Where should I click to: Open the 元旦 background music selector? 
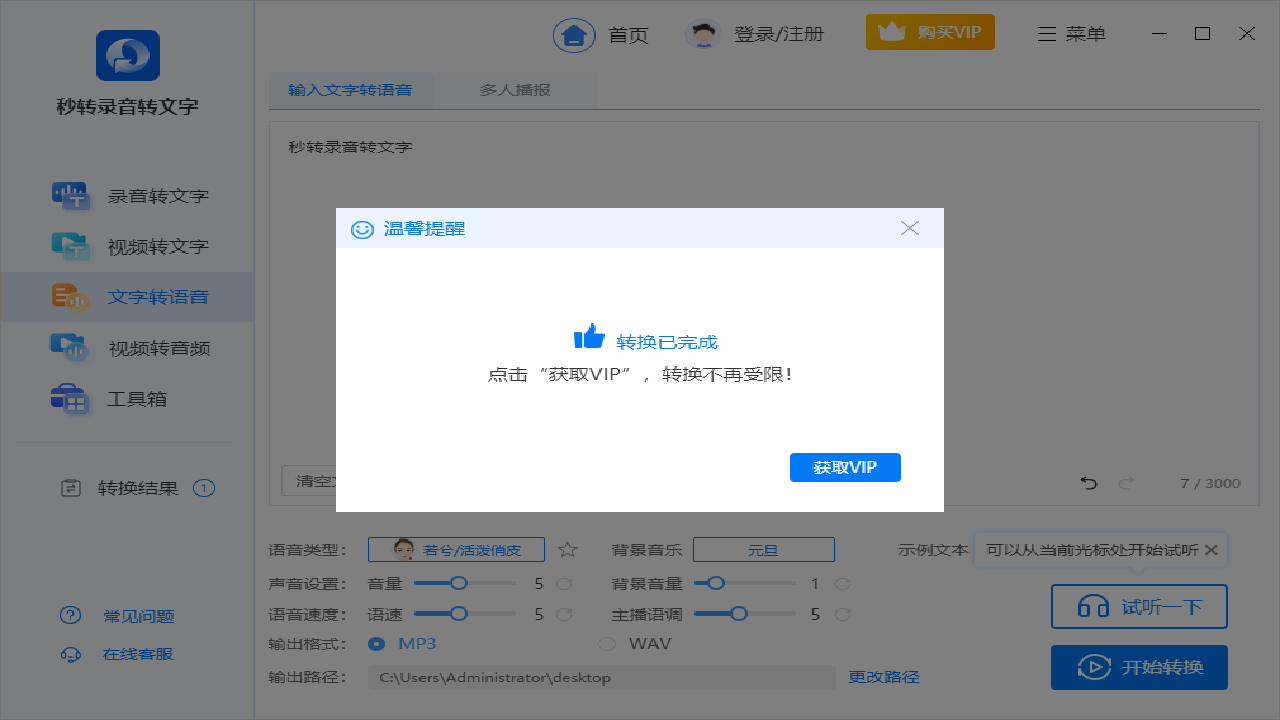(764, 549)
